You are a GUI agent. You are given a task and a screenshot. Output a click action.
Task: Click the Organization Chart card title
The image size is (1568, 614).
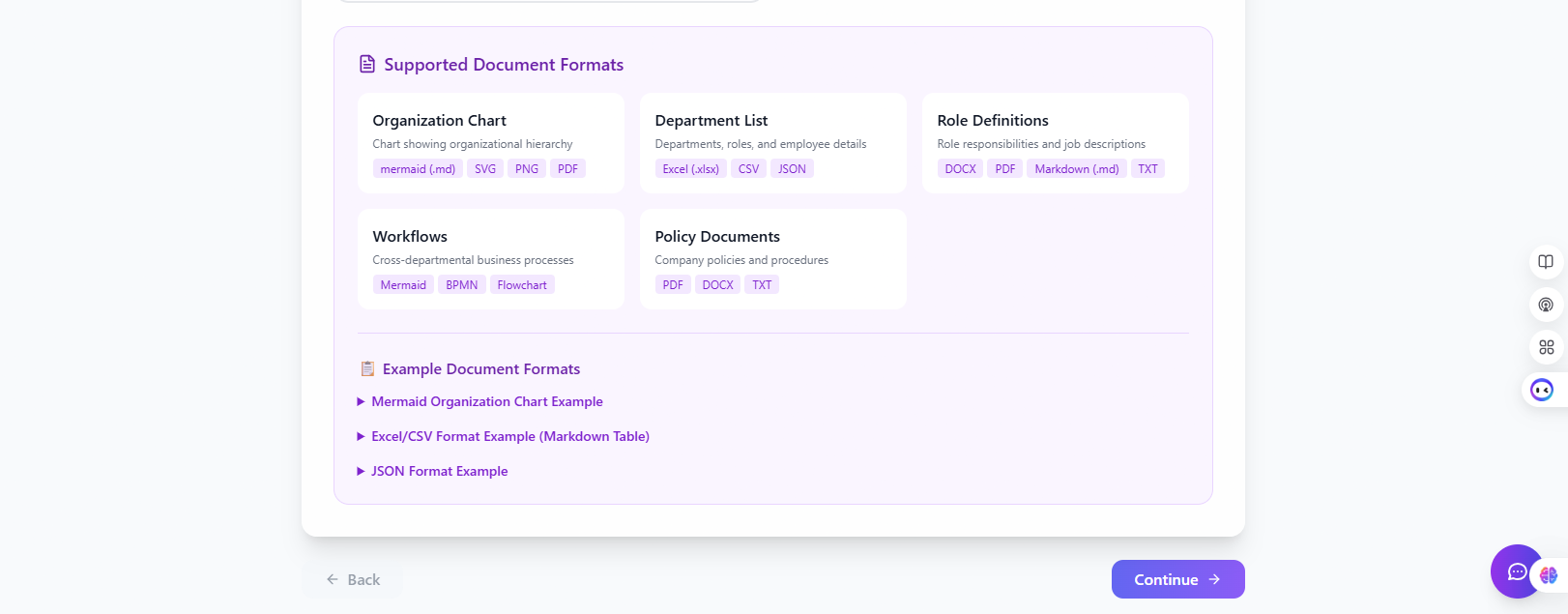tap(439, 120)
